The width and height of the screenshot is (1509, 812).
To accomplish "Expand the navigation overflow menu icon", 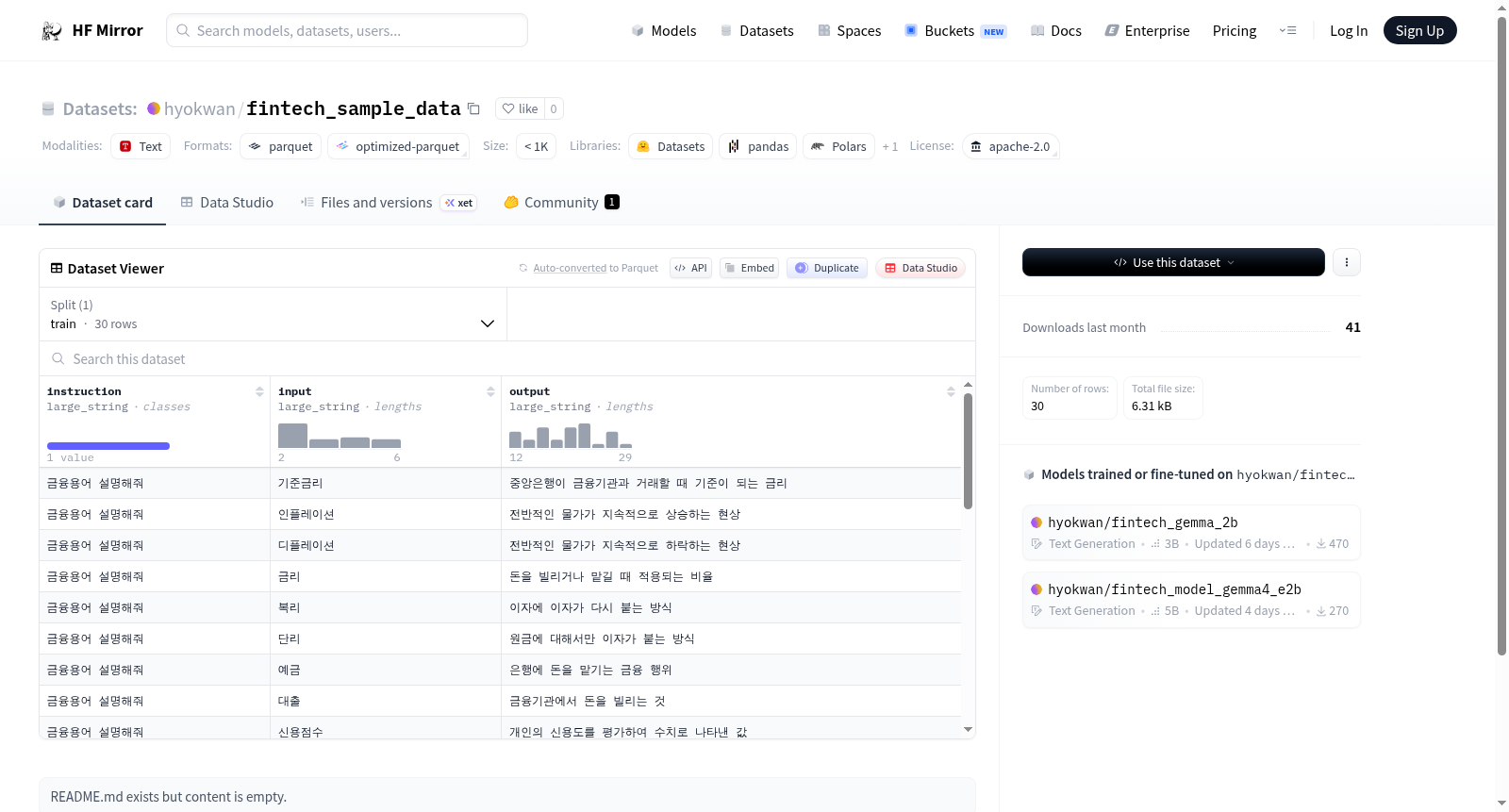I will [x=1287, y=30].
